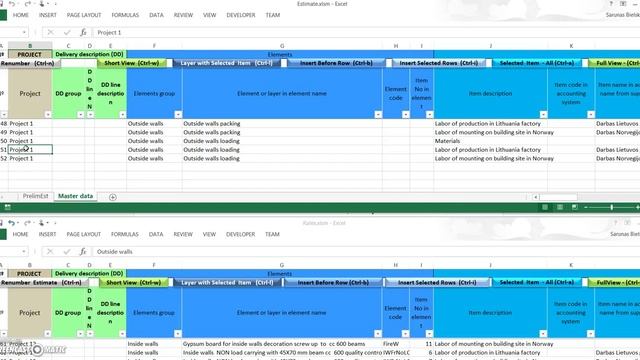Click Selected Item - All (Ctrl-a) in top window
This screenshot has width=640, height=360.
(537, 63)
